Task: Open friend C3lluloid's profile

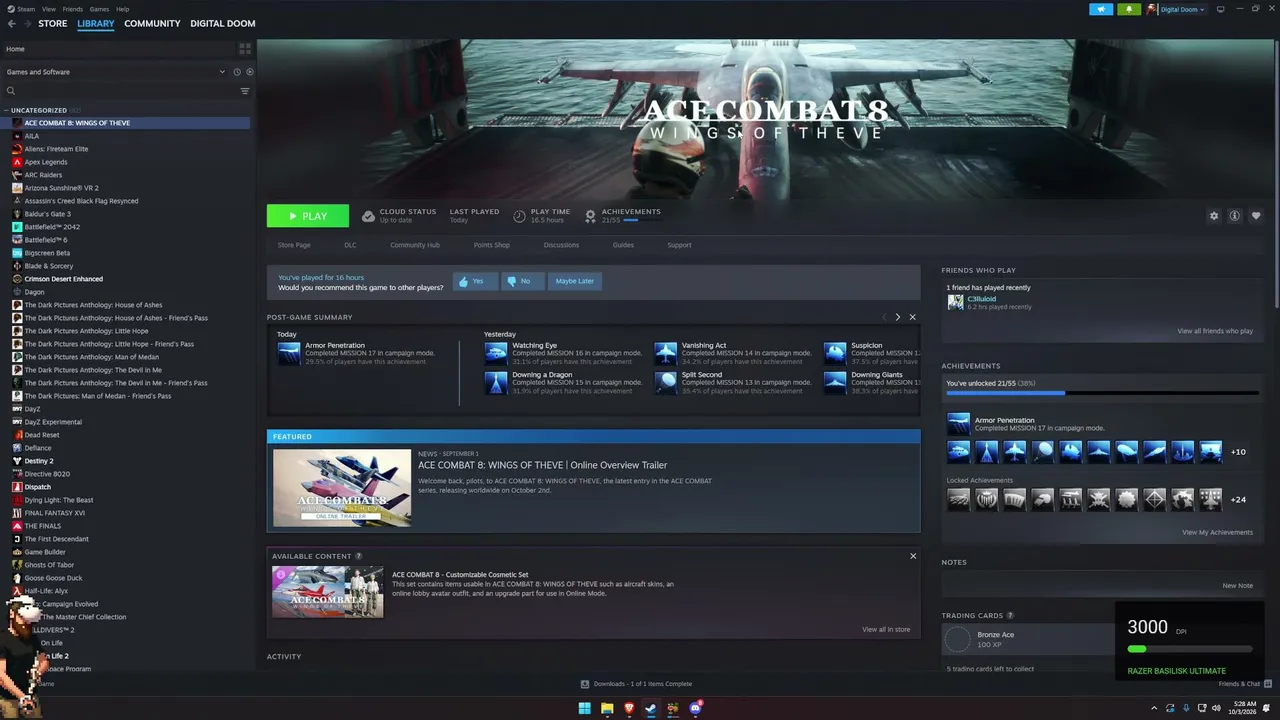Action: (x=981, y=299)
